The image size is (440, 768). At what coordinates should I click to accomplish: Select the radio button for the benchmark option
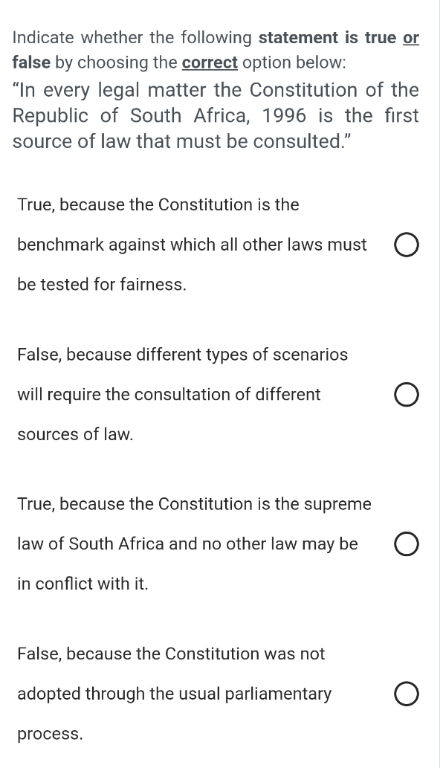[406, 245]
